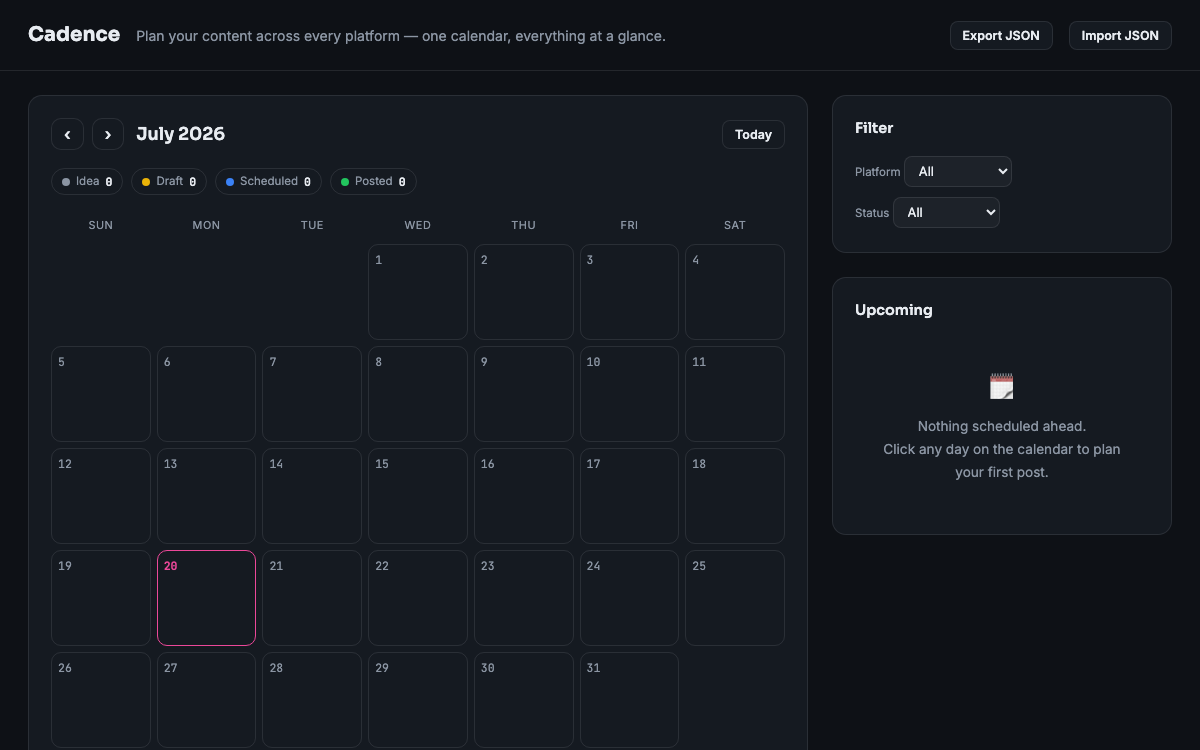This screenshot has width=1200, height=750.
Task: Click the Filter panel heading
Action: pos(874,128)
